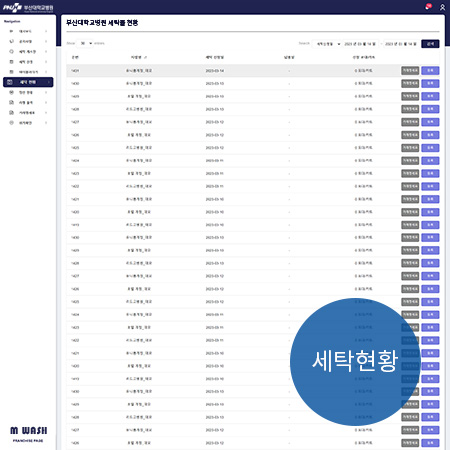Screen dimensions: 450x450
Task: Expand chevron of highlighted 세탁 현황 item
Action: pyautogui.click(x=49, y=82)
